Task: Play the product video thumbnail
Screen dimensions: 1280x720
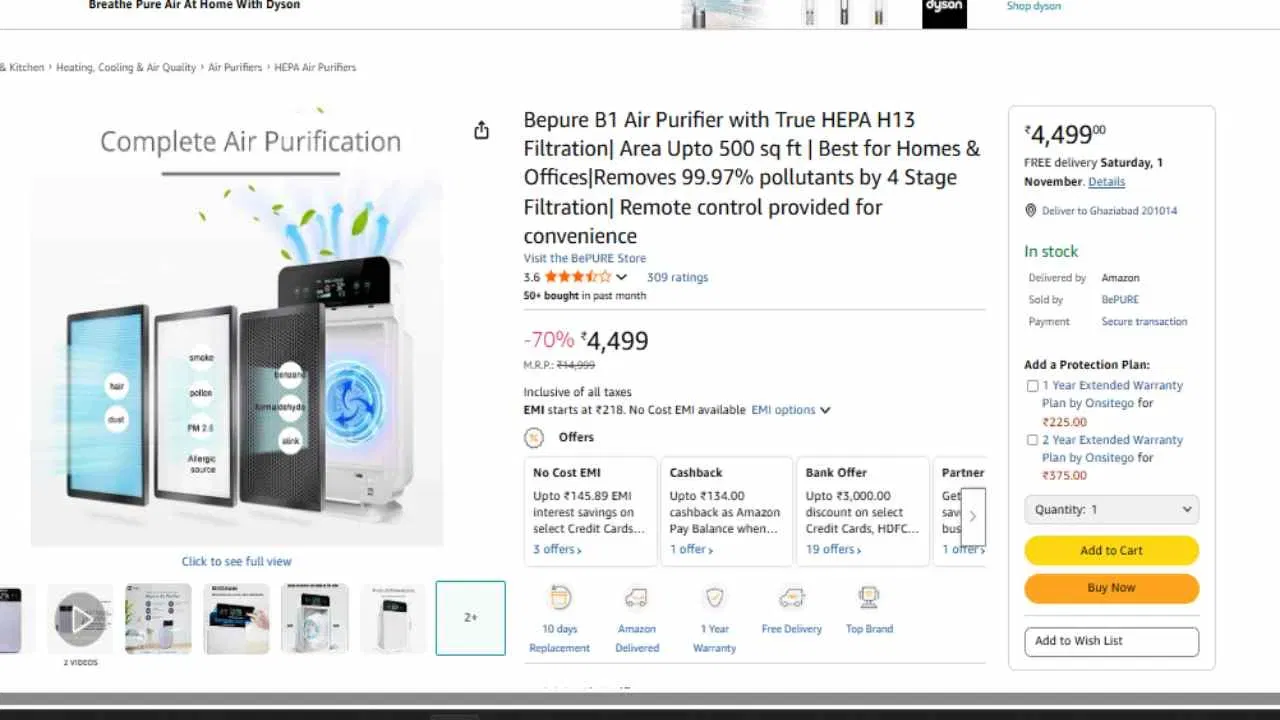Action: [80, 617]
